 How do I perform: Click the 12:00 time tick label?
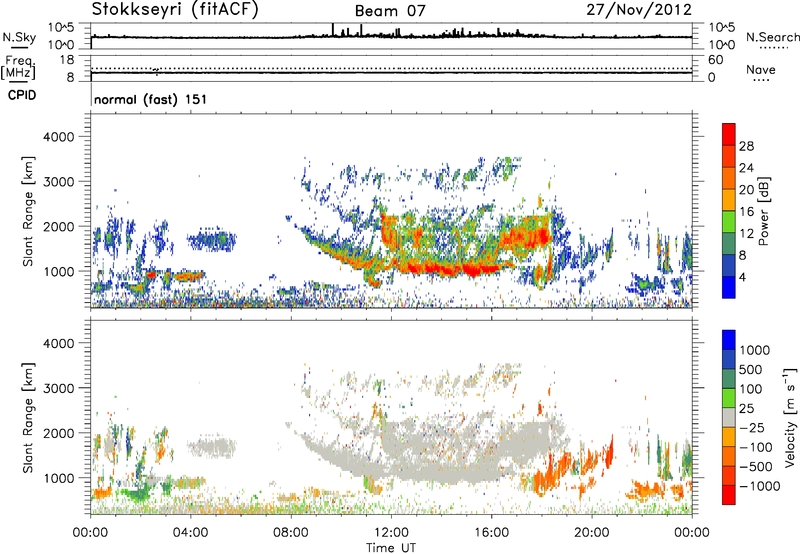pyautogui.click(x=391, y=533)
